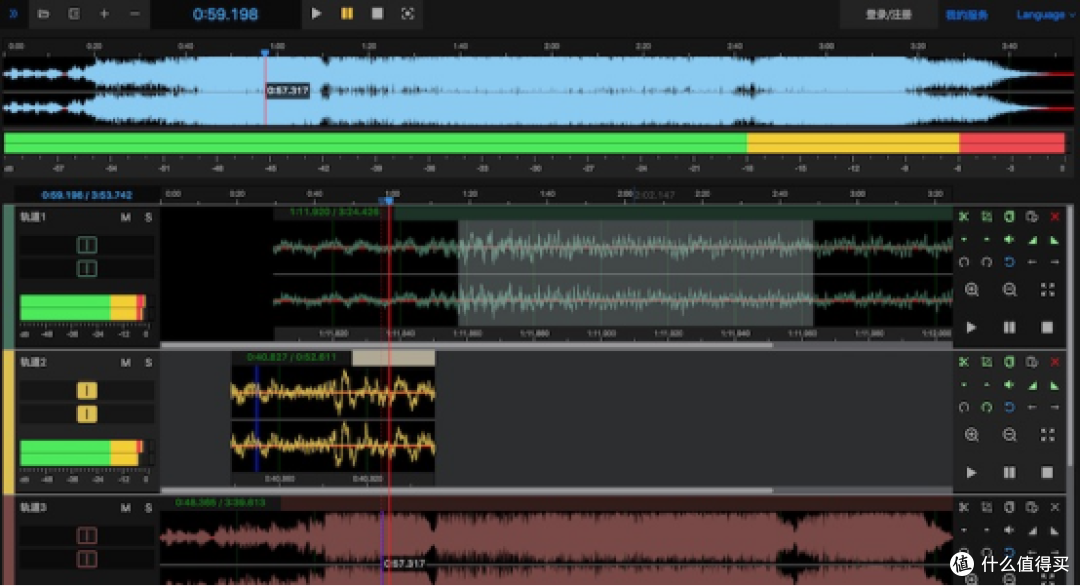Click the upper slider handle of 轨道1
1080x587 pixels.
[87, 245]
